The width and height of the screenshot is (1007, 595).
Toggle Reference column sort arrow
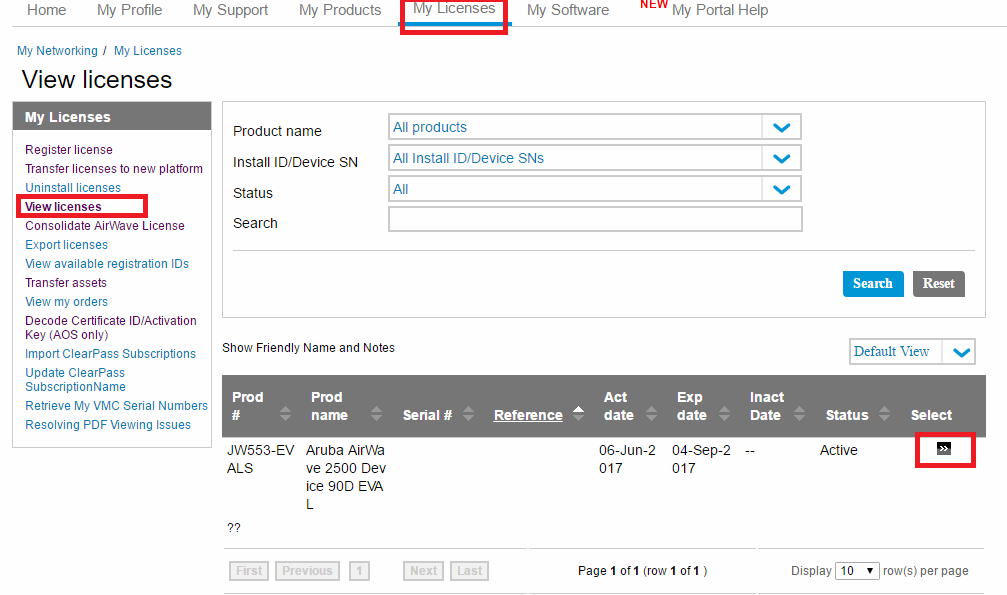(x=578, y=414)
